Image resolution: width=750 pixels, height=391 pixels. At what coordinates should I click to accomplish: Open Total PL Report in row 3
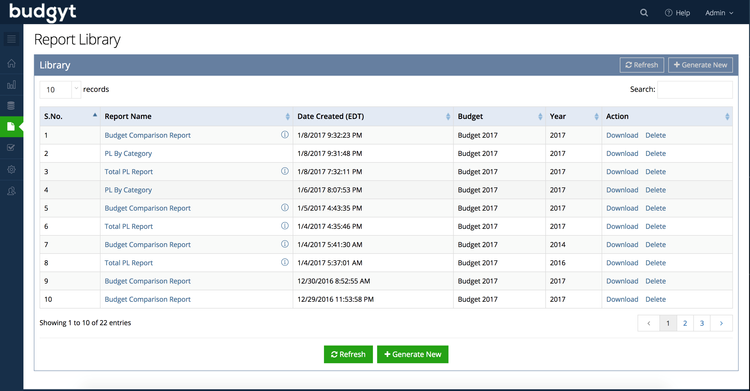129,172
